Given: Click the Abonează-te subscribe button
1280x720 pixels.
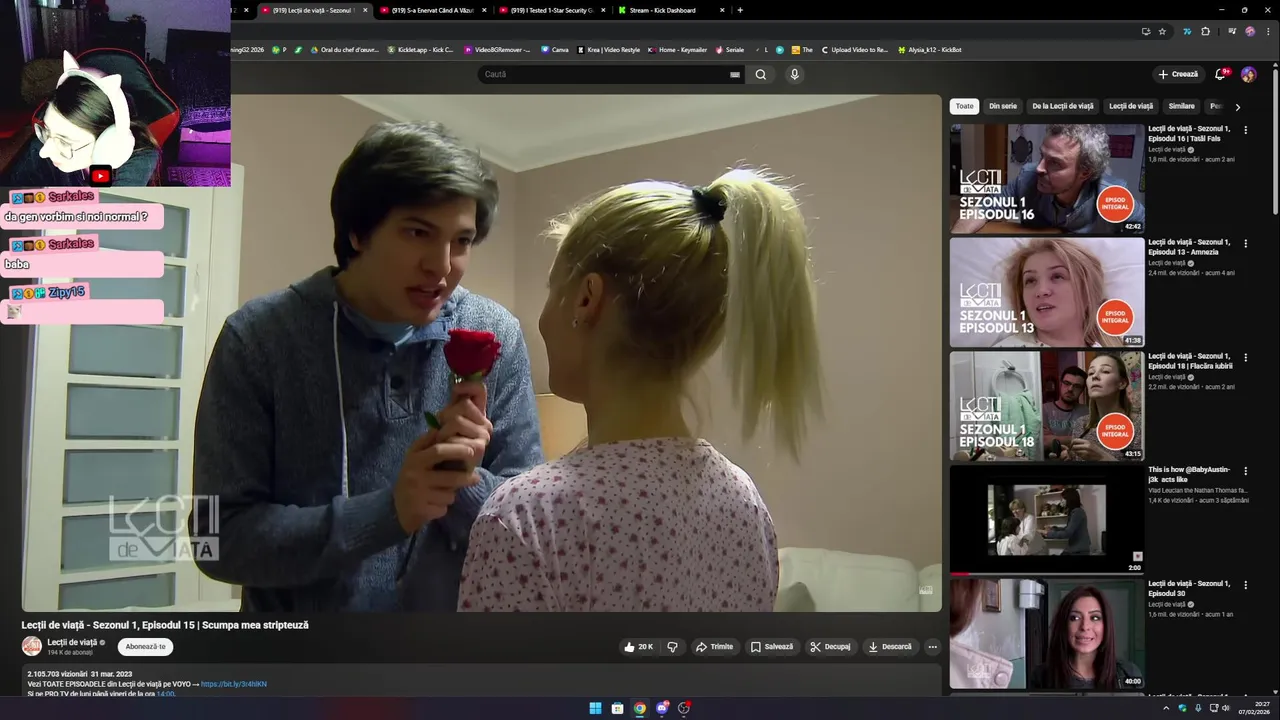Looking at the screenshot, I should pos(145,647).
